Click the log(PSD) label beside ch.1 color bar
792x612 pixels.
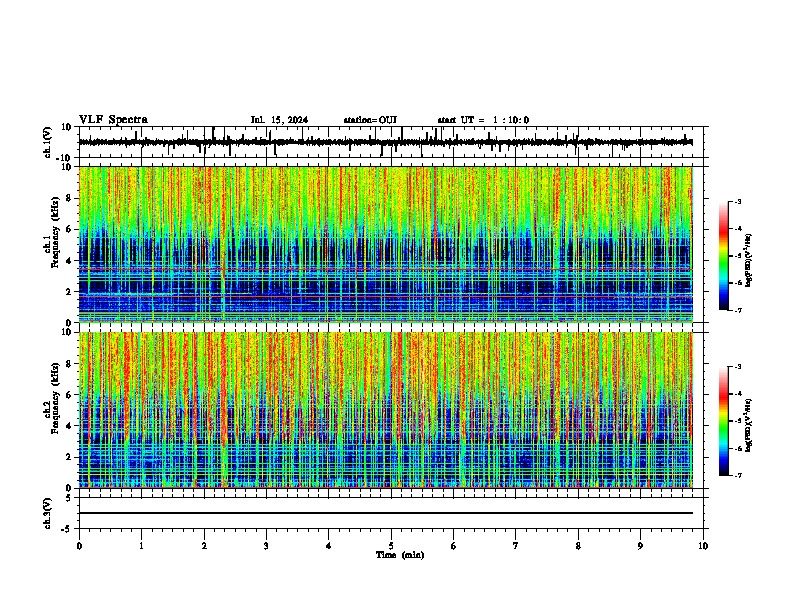pyautogui.click(x=748, y=261)
